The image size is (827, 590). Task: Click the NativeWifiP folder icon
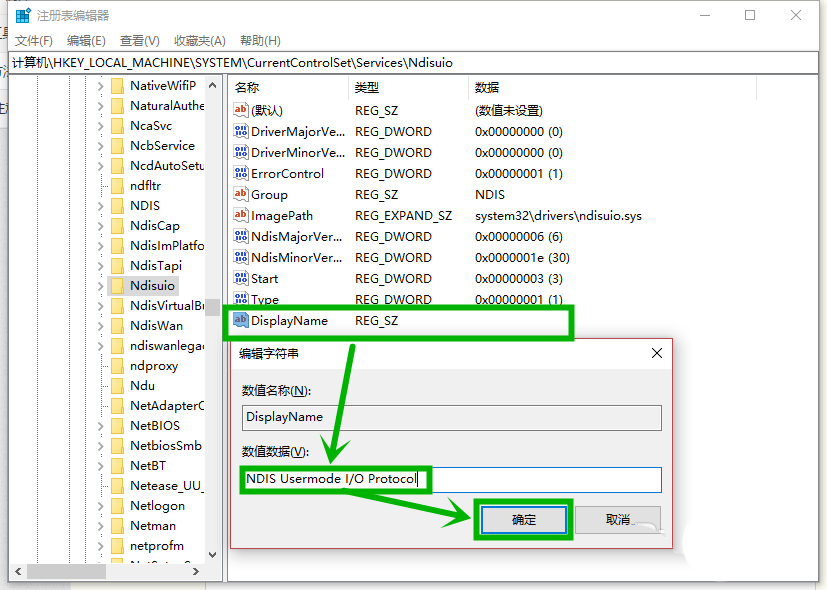[118, 85]
